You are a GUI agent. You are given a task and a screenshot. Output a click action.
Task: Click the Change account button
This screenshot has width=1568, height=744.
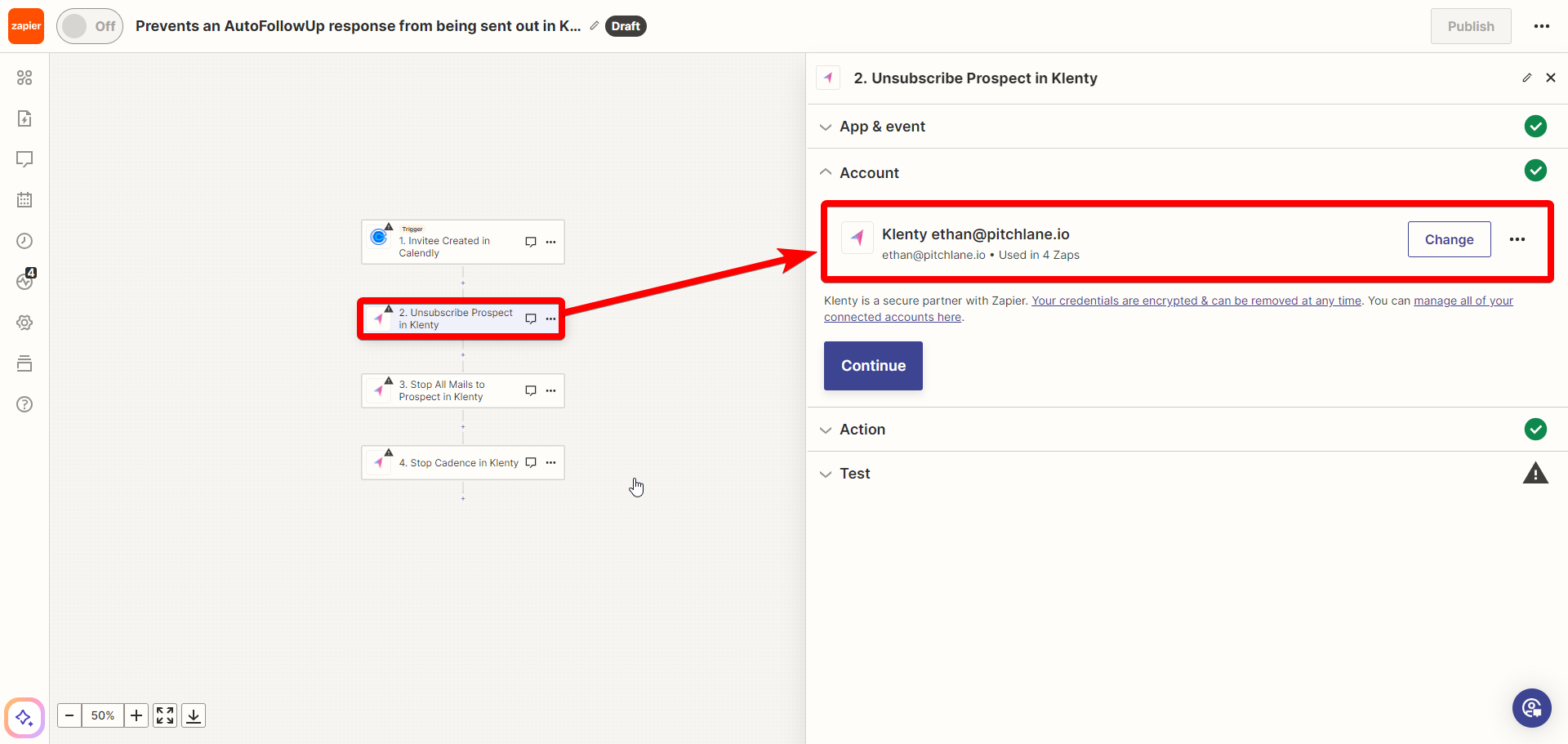pyautogui.click(x=1450, y=239)
